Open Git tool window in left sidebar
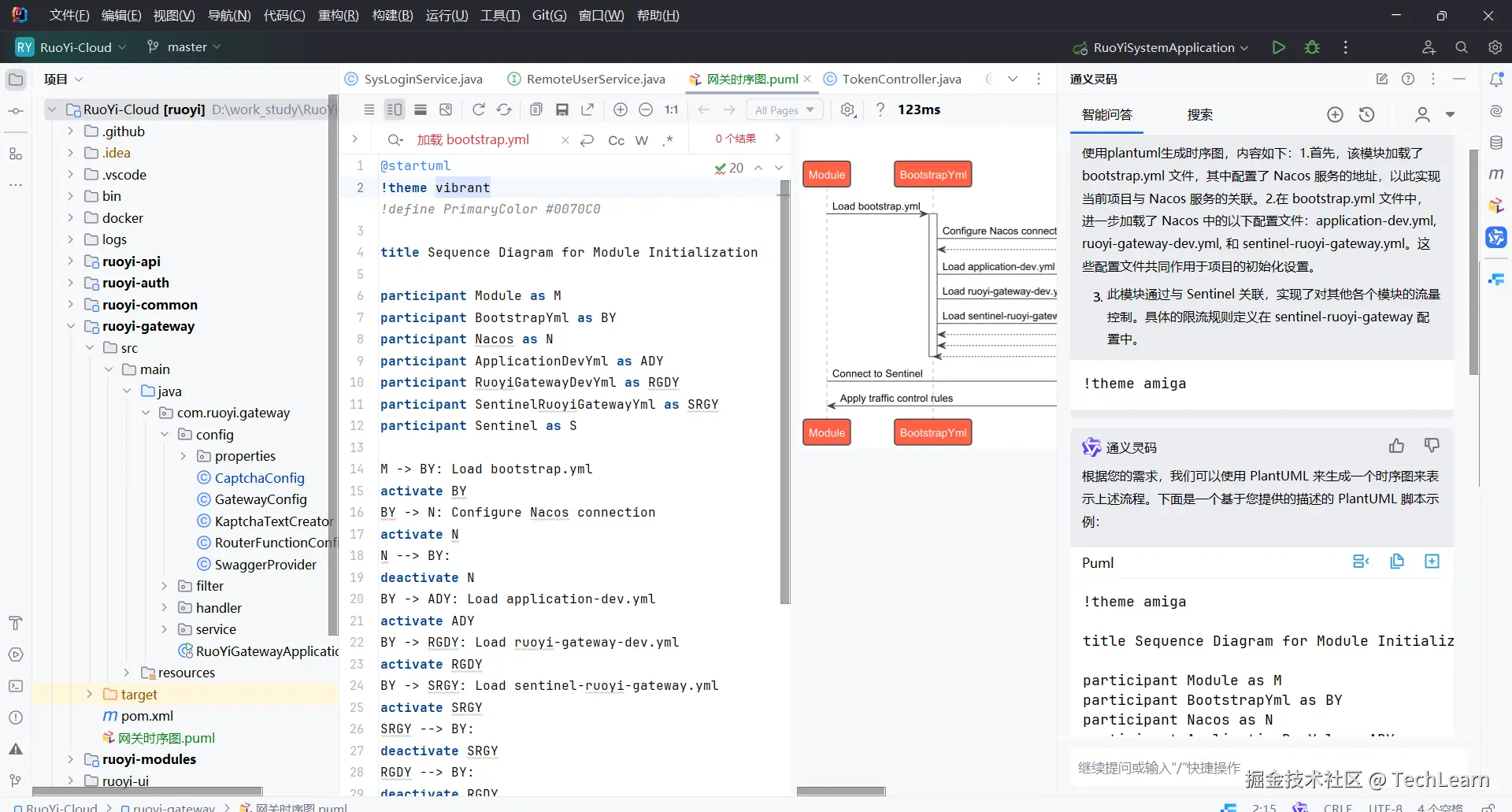Screen dimensions: 1512x812 pyautogui.click(x=16, y=780)
